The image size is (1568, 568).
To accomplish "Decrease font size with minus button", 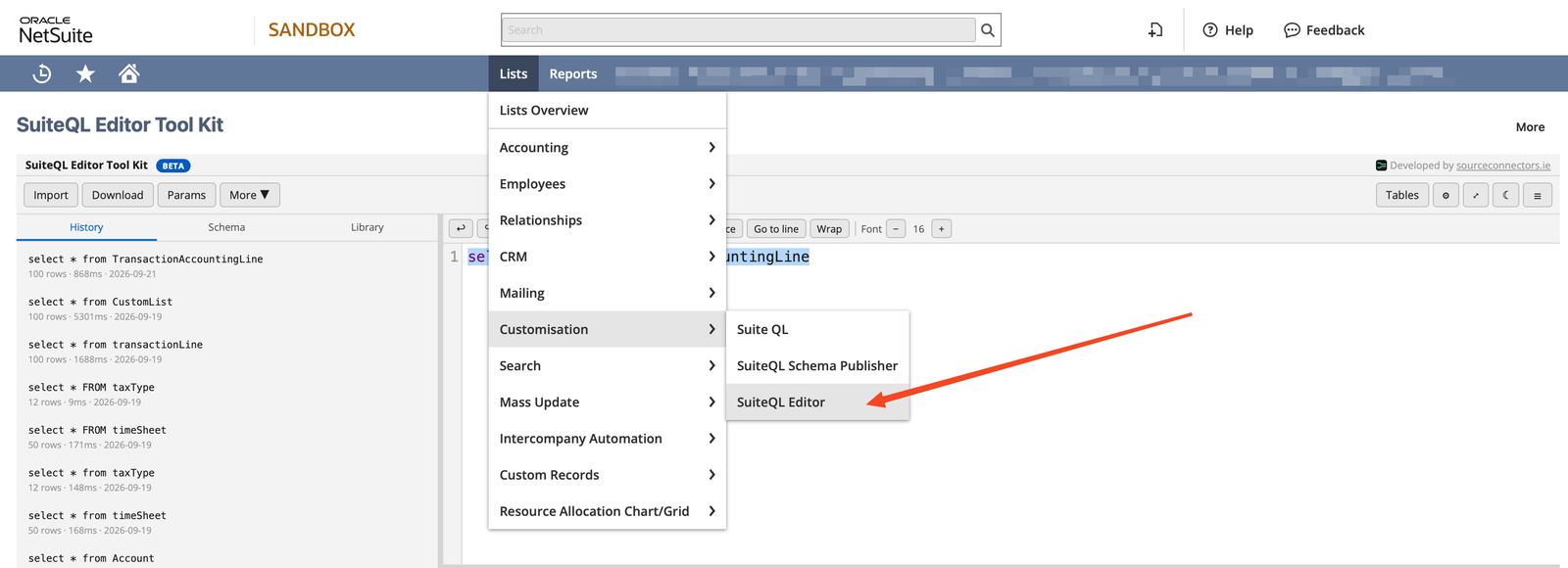I will tap(896, 229).
